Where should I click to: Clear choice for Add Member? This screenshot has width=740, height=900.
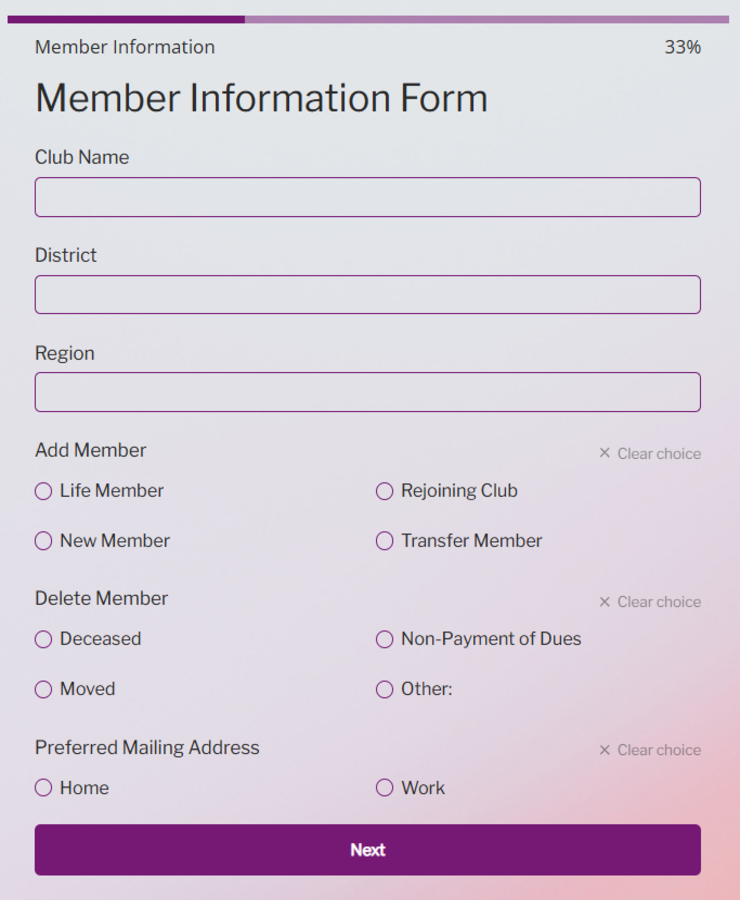click(x=650, y=453)
